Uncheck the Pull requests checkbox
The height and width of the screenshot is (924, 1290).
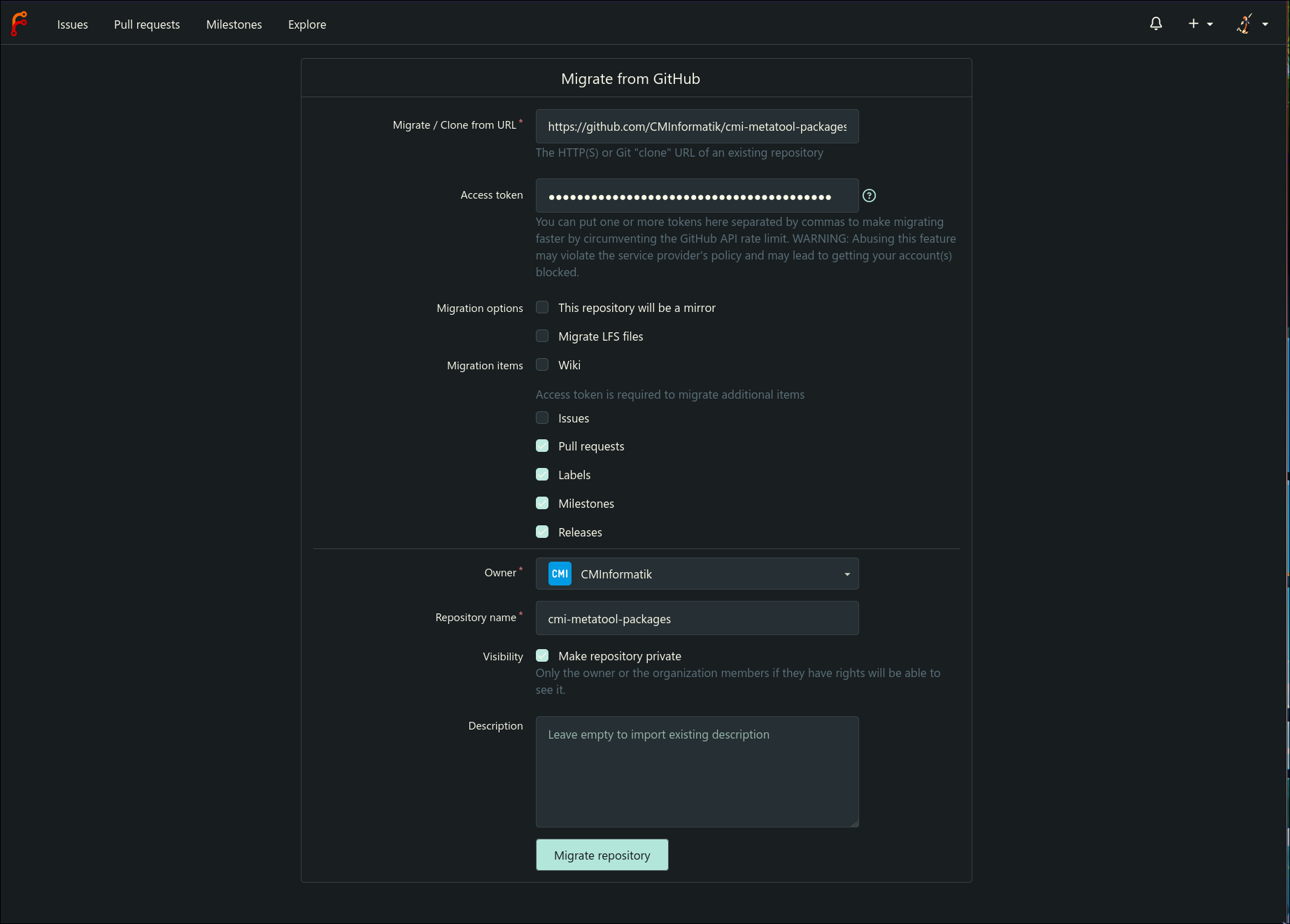click(x=542, y=446)
